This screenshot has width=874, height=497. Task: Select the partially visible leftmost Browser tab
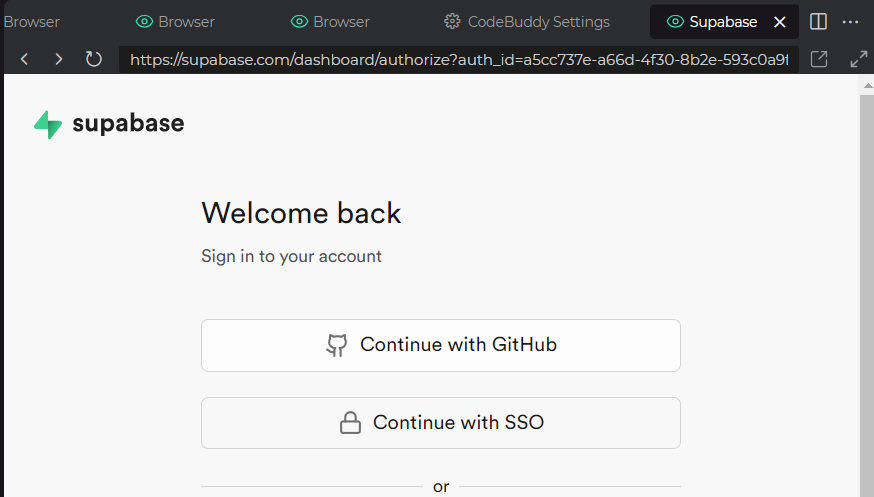tap(31, 21)
